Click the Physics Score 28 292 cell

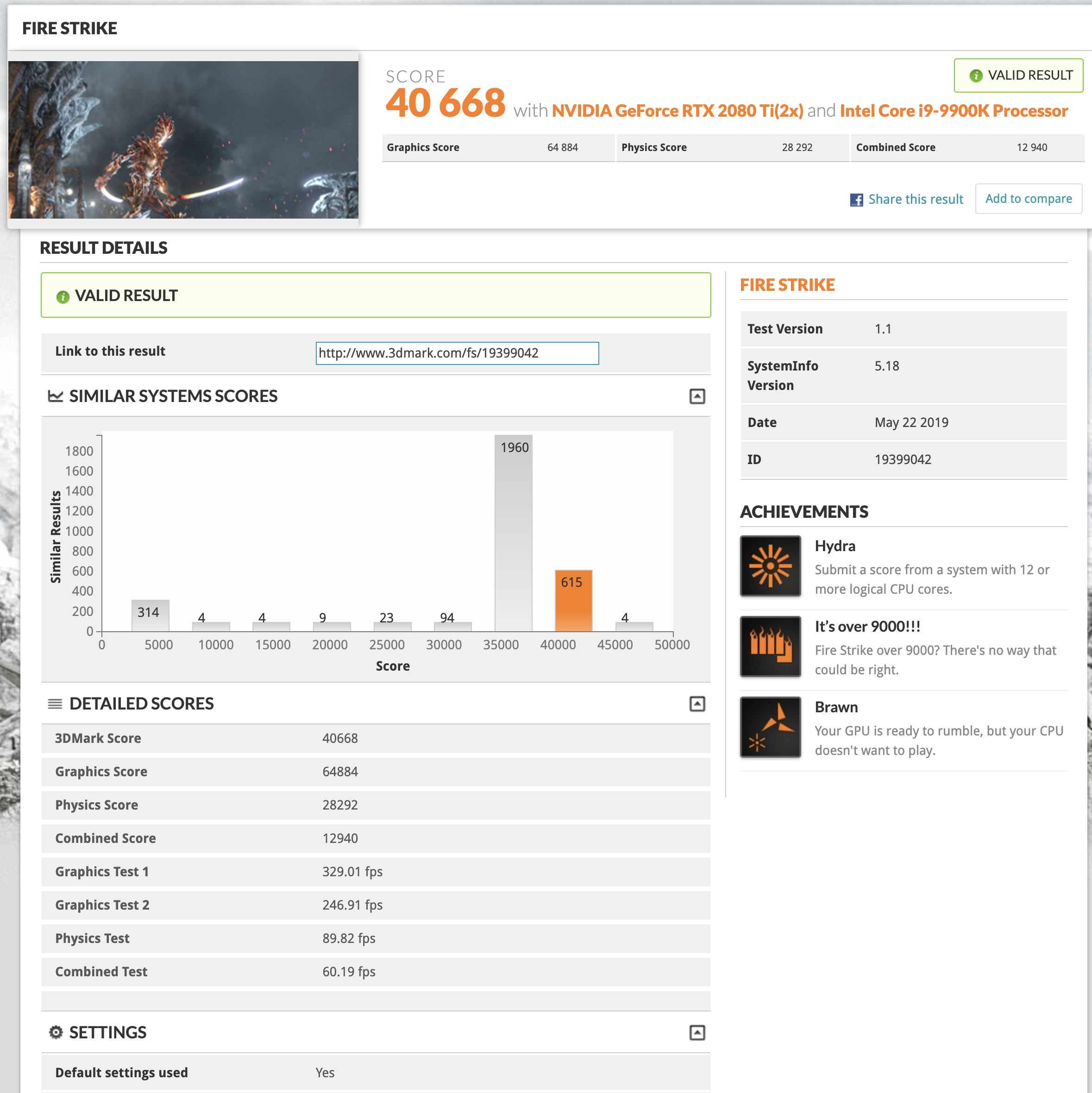pos(733,148)
